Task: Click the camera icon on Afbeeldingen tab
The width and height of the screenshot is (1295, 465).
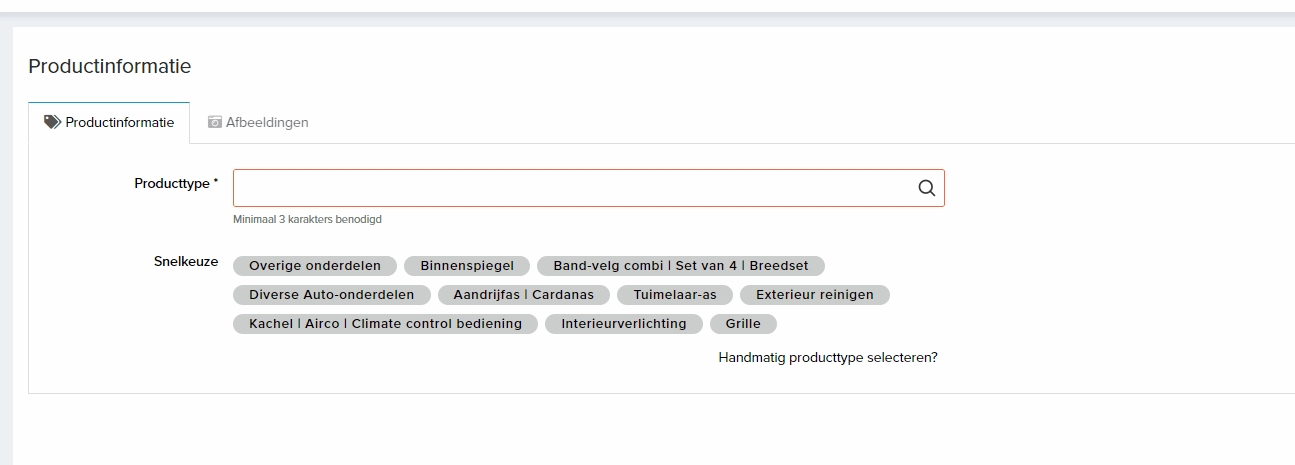Action: click(214, 122)
